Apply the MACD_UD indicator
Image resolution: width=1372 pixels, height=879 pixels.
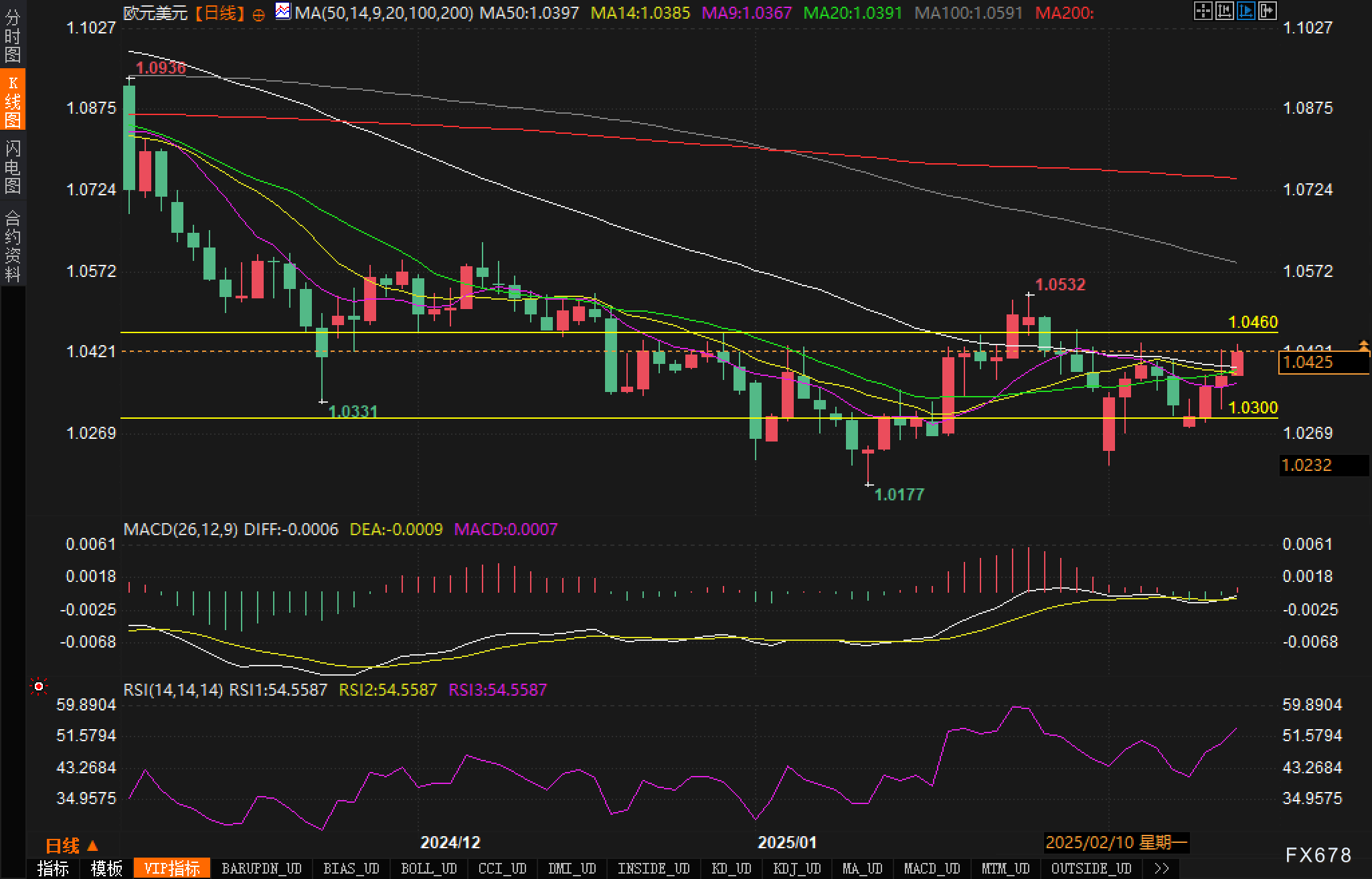[x=932, y=868]
